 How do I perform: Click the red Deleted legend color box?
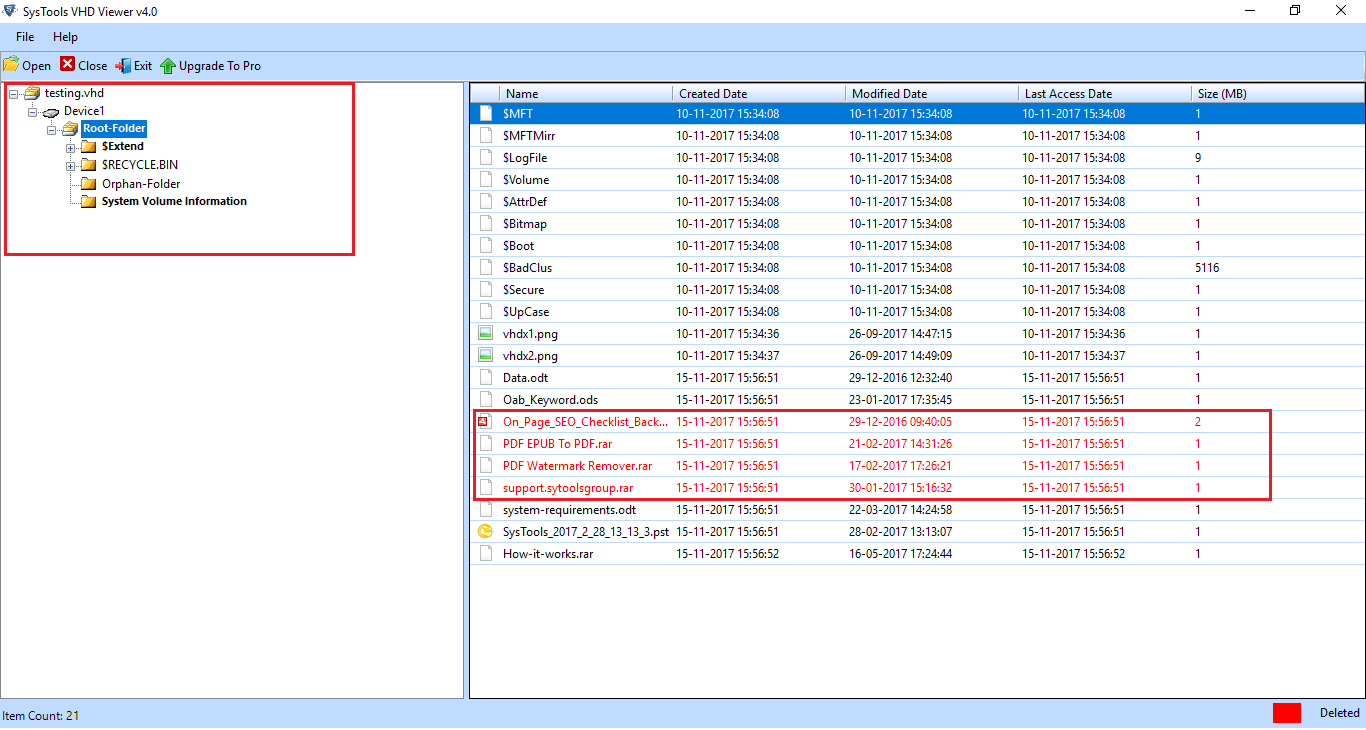(x=1287, y=713)
